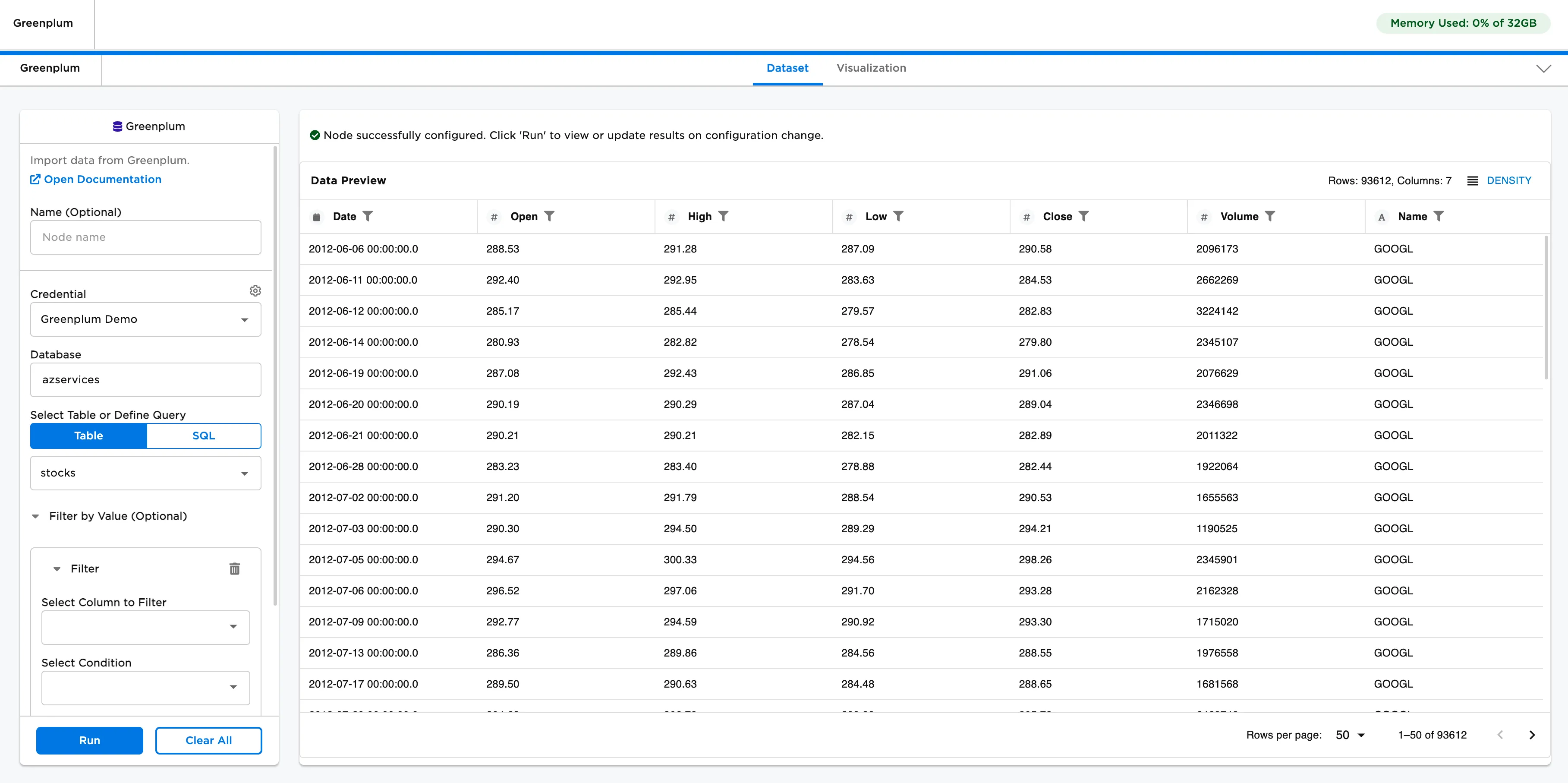Image resolution: width=1568 pixels, height=783 pixels.
Task: Delete the filter using the trash icon
Action: click(x=235, y=568)
